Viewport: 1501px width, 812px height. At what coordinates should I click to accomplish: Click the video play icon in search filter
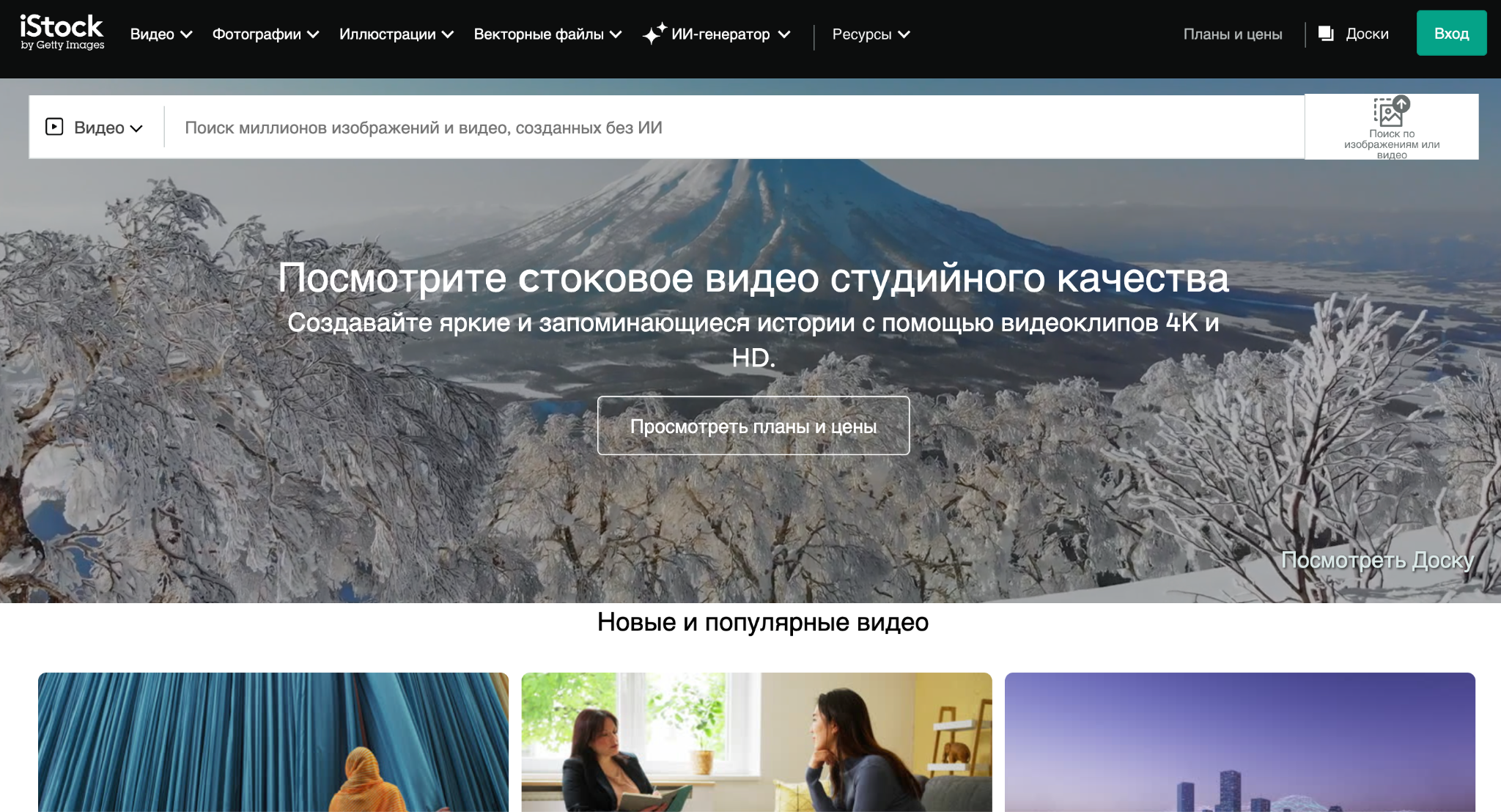click(55, 126)
